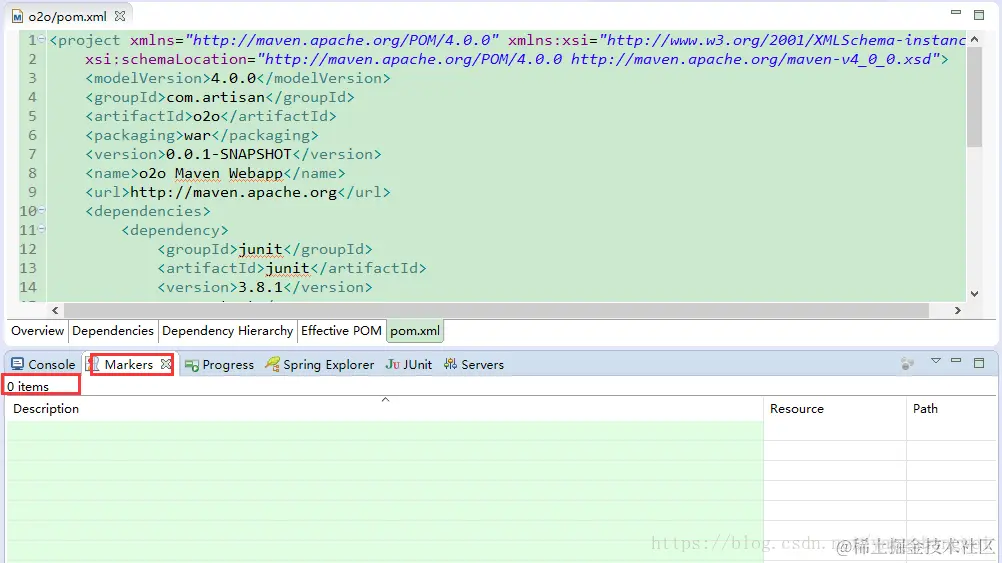
Task: Open the Overview tab of the POM editor
Action: click(x=38, y=330)
